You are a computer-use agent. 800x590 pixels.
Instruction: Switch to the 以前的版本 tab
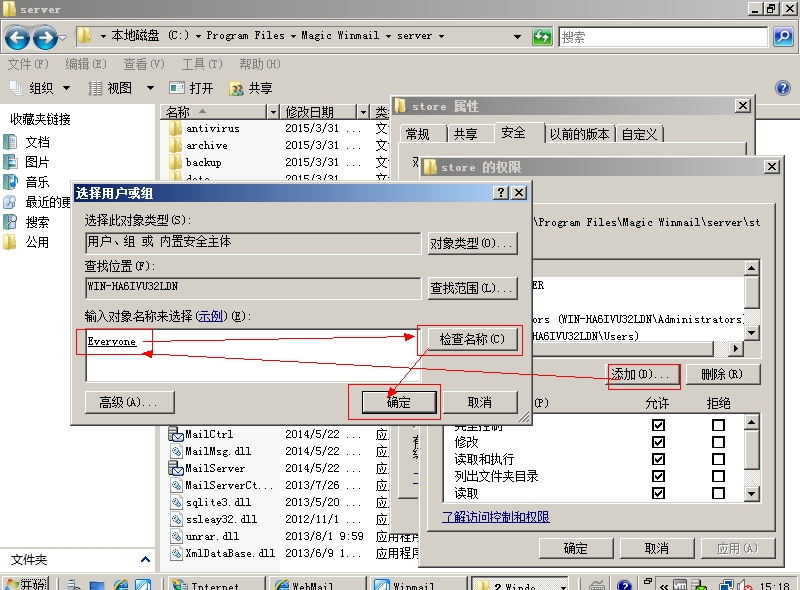(x=579, y=134)
